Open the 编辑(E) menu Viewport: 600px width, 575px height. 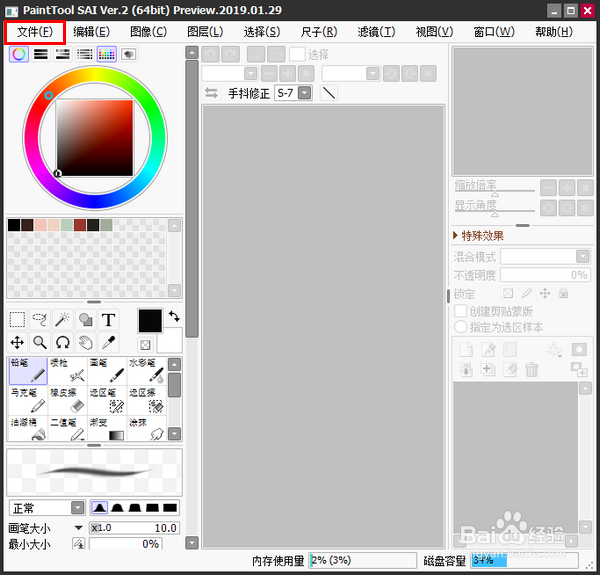pyautogui.click(x=91, y=32)
